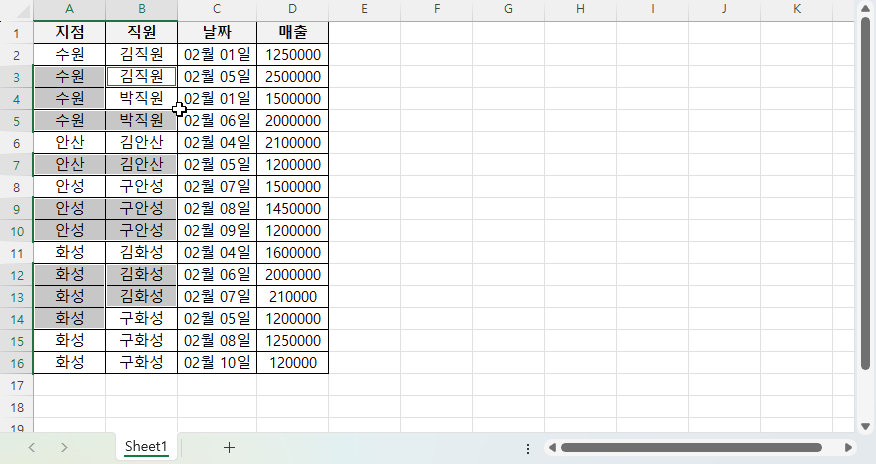The height and width of the screenshot is (464, 876).
Task: Select the Sheet1 tab
Action: coord(146,446)
